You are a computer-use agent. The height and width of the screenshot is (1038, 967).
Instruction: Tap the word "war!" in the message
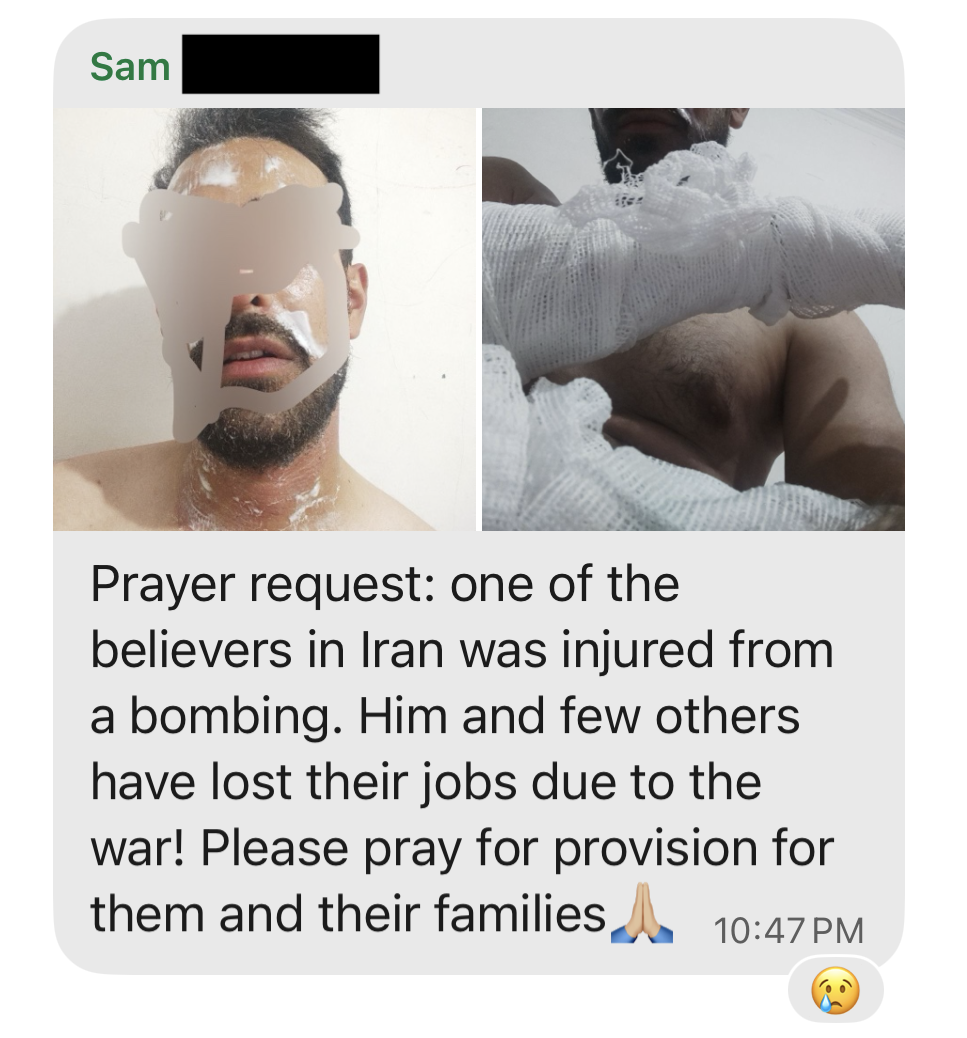139,848
